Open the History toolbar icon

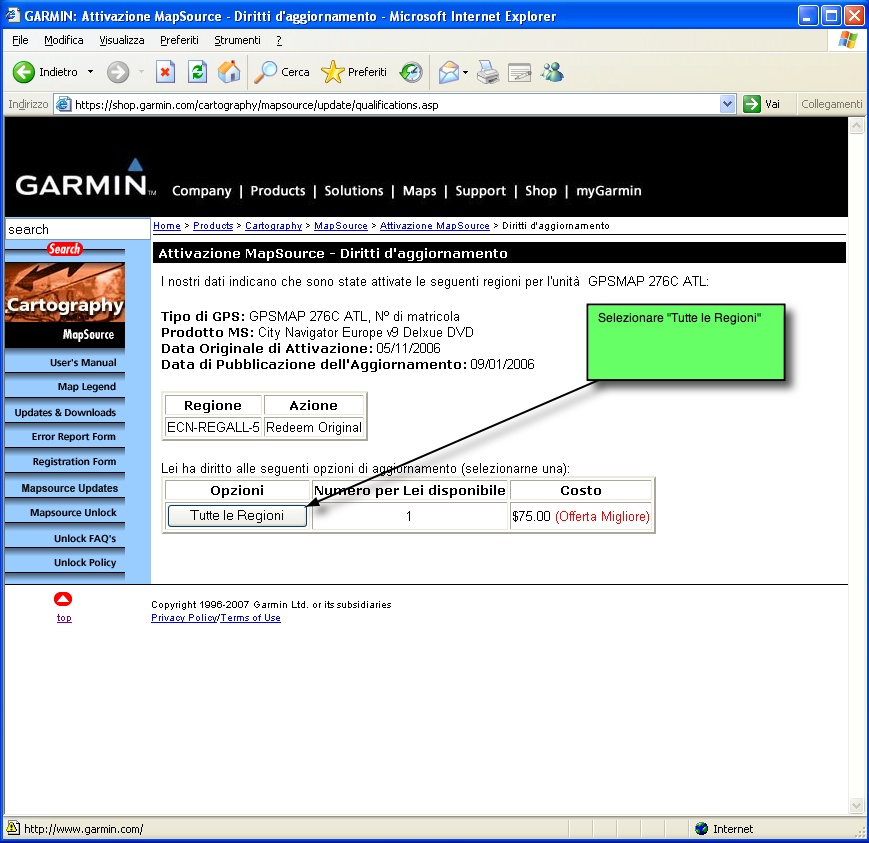(x=411, y=72)
